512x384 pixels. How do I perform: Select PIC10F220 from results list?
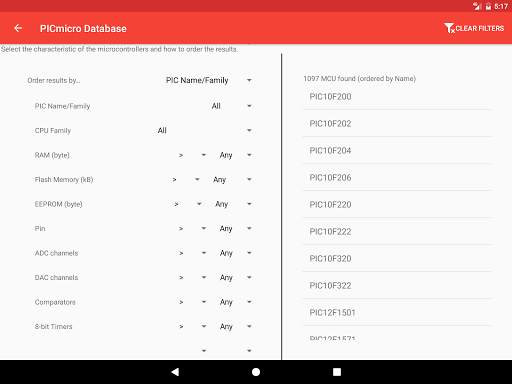pyautogui.click(x=397, y=205)
